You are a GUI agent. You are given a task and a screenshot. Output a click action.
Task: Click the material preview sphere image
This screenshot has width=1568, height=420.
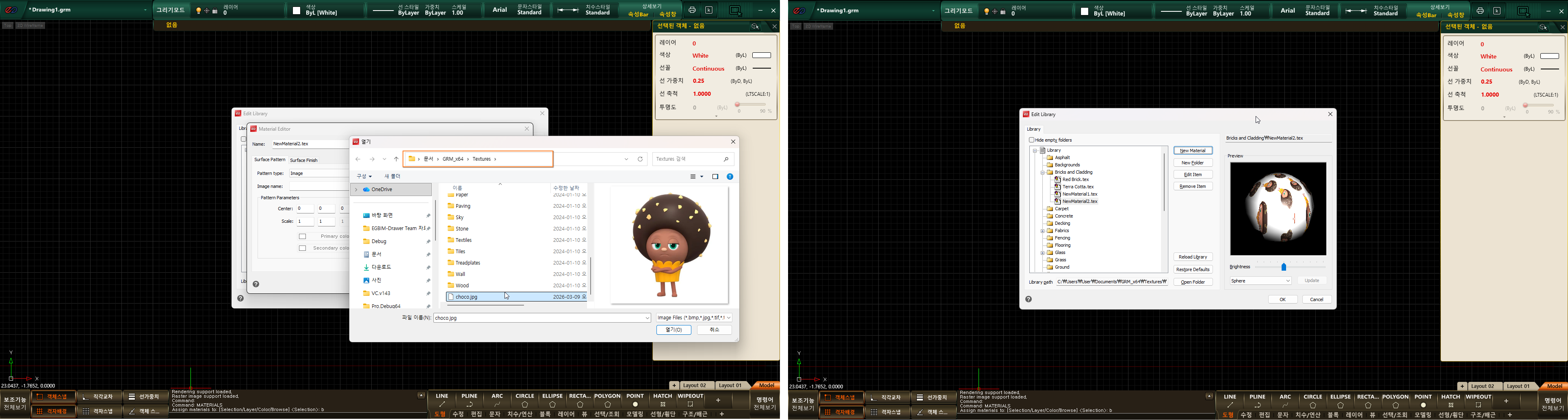point(1278,209)
